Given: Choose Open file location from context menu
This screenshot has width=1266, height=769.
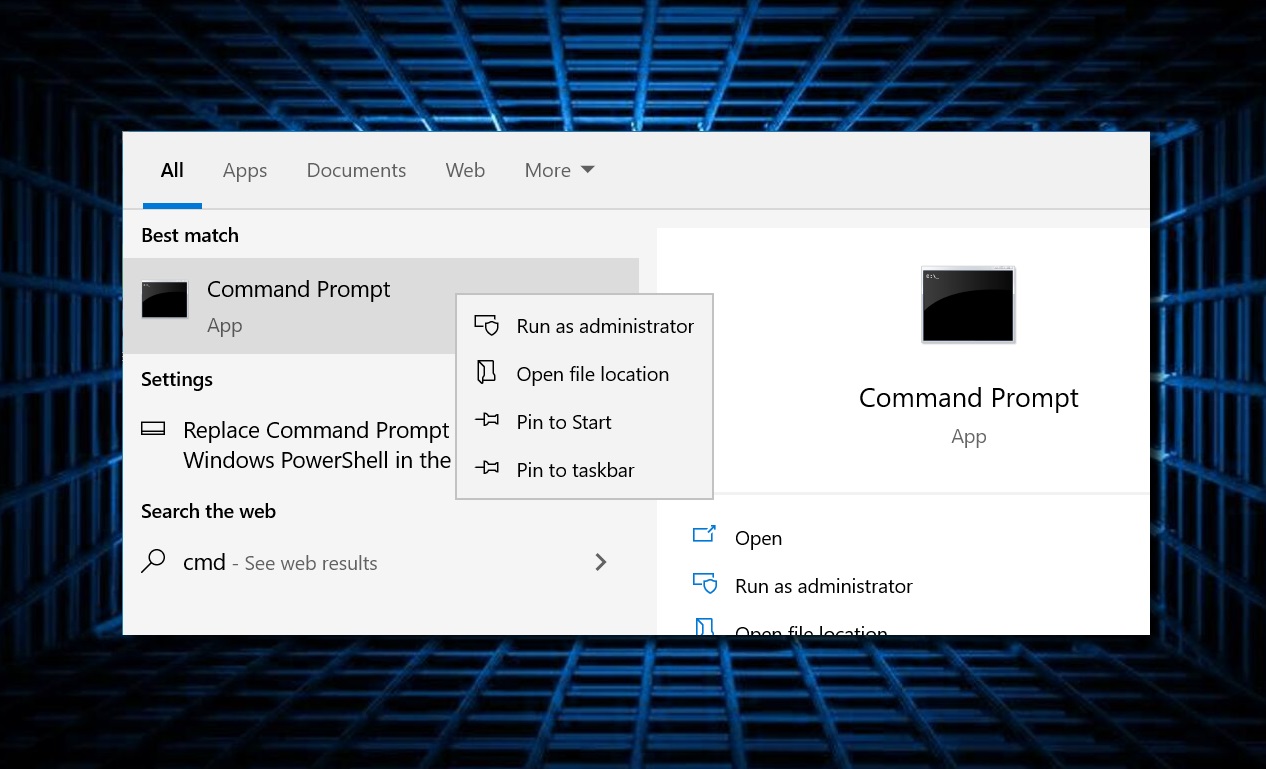Looking at the screenshot, I should (x=584, y=374).
